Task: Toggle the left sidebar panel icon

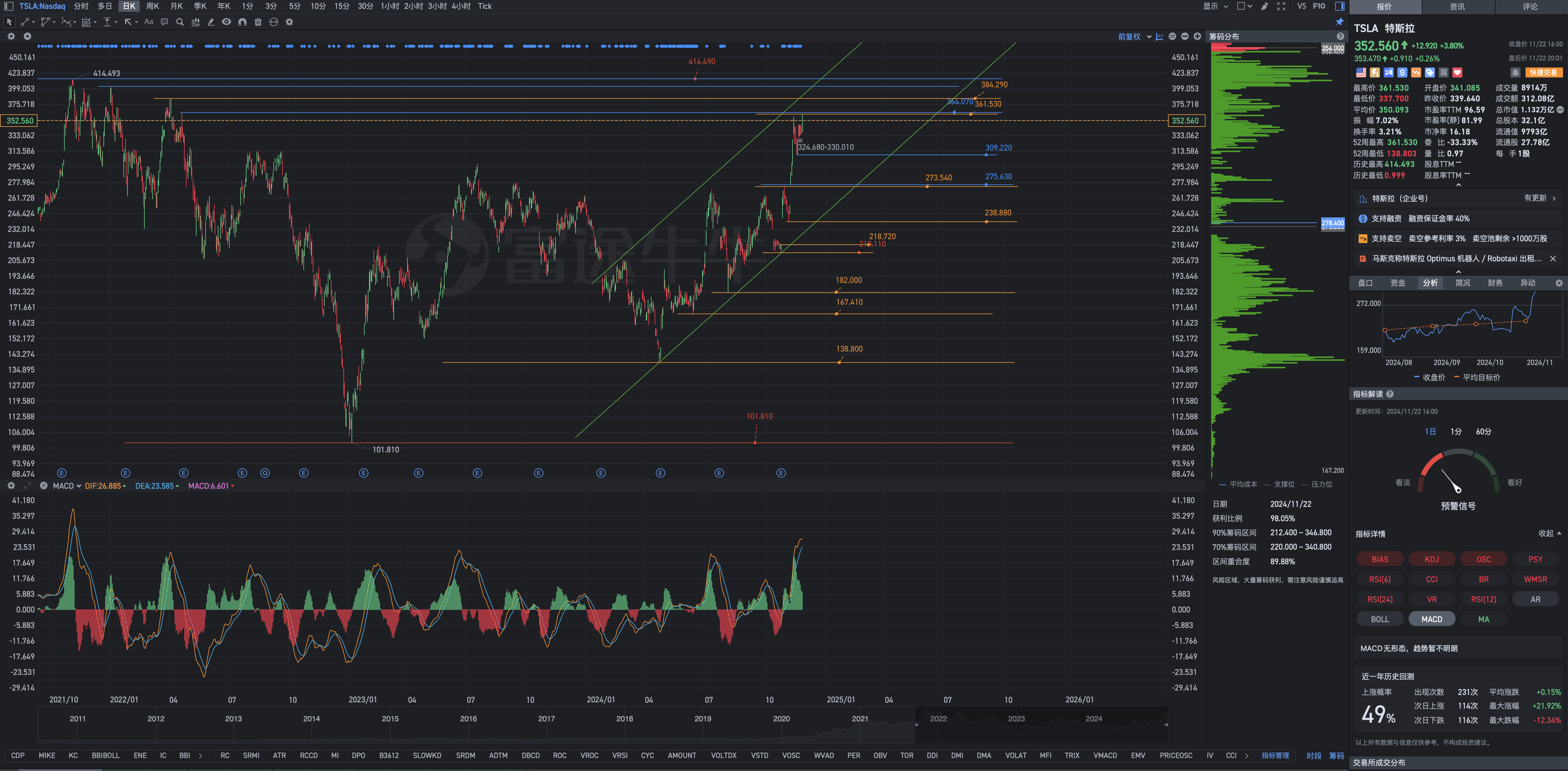Action: 8,6
